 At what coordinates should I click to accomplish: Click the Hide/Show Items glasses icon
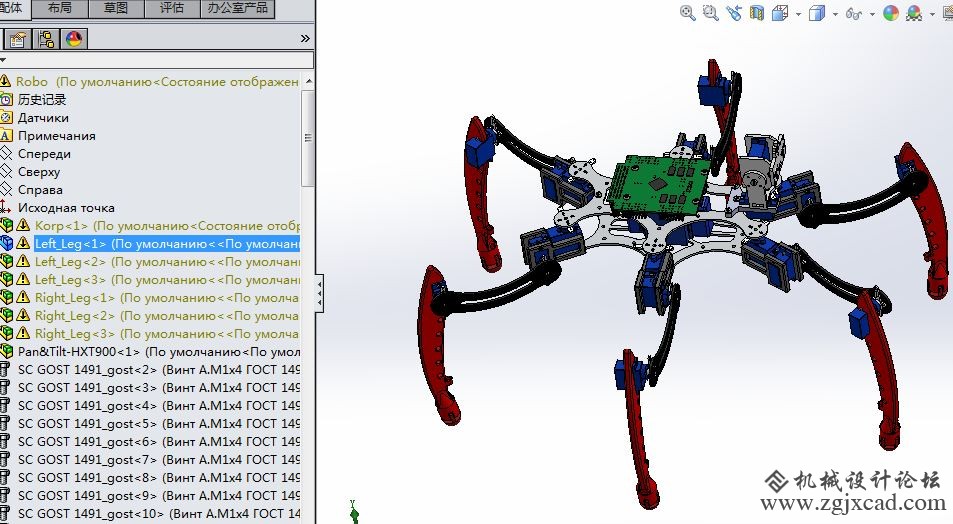coord(854,13)
